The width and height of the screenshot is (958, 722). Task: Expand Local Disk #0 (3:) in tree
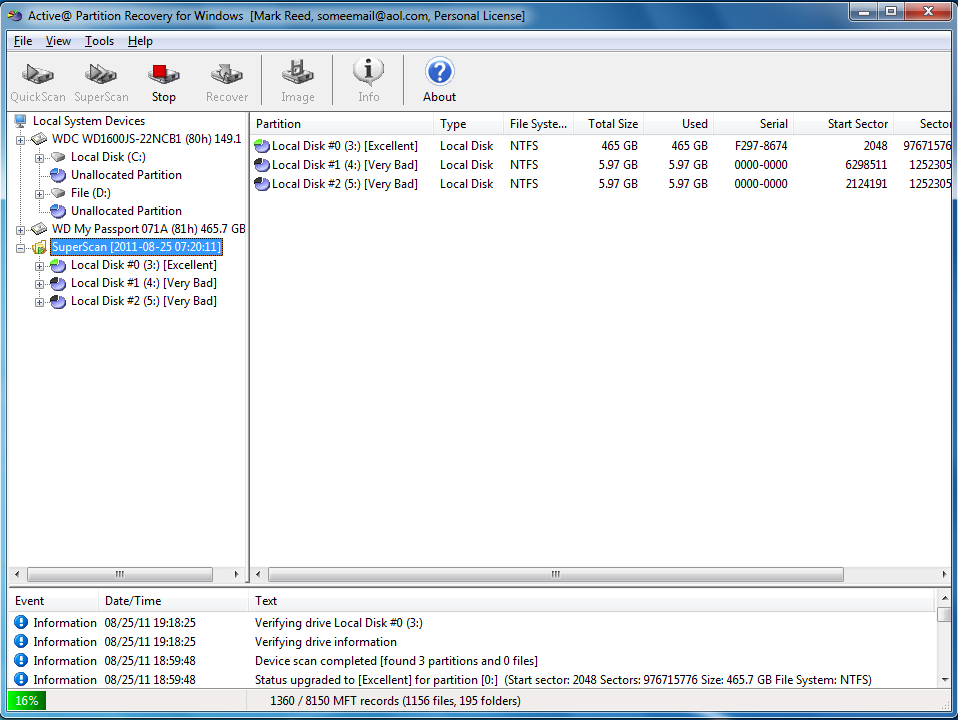pyautogui.click(x=39, y=266)
